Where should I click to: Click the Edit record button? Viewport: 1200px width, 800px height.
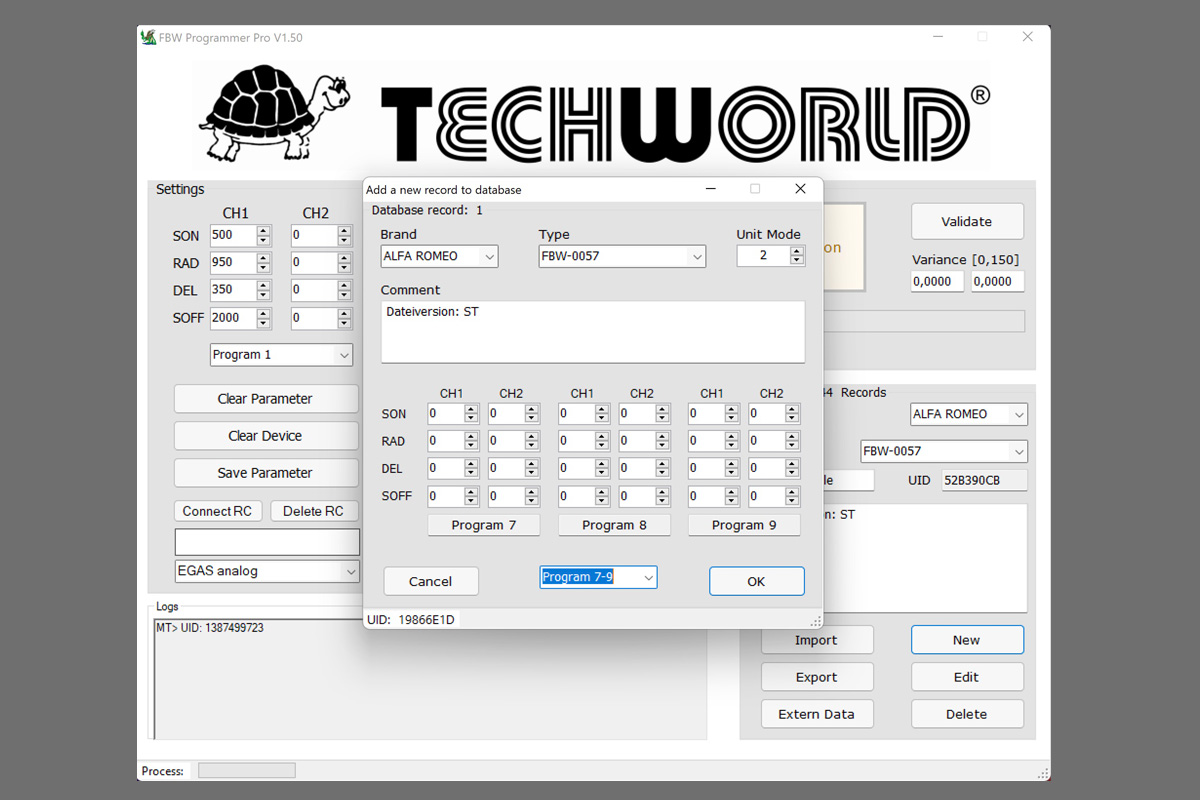click(x=967, y=677)
